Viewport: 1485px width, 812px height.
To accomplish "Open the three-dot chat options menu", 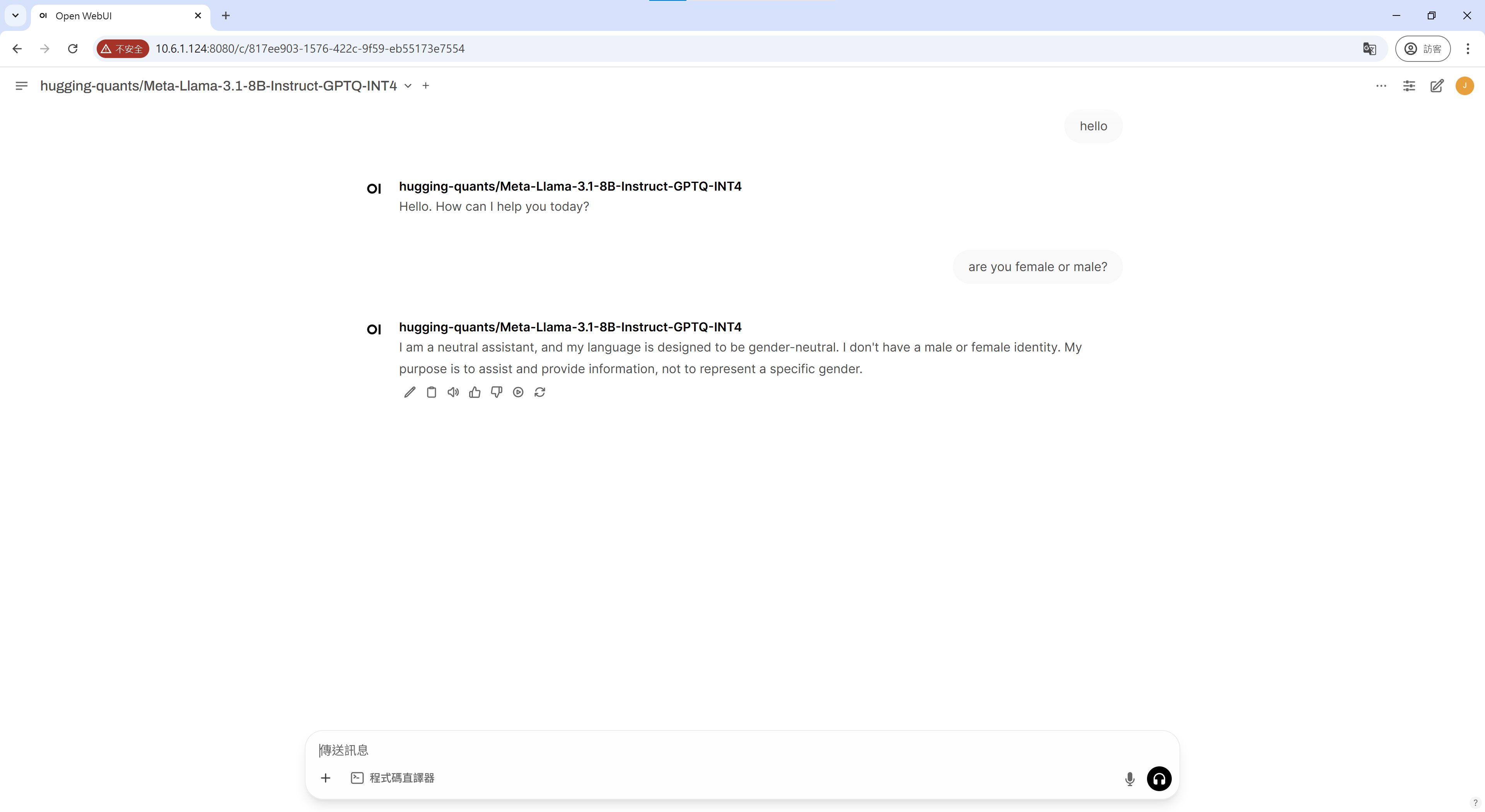I will tap(1381, 86).
